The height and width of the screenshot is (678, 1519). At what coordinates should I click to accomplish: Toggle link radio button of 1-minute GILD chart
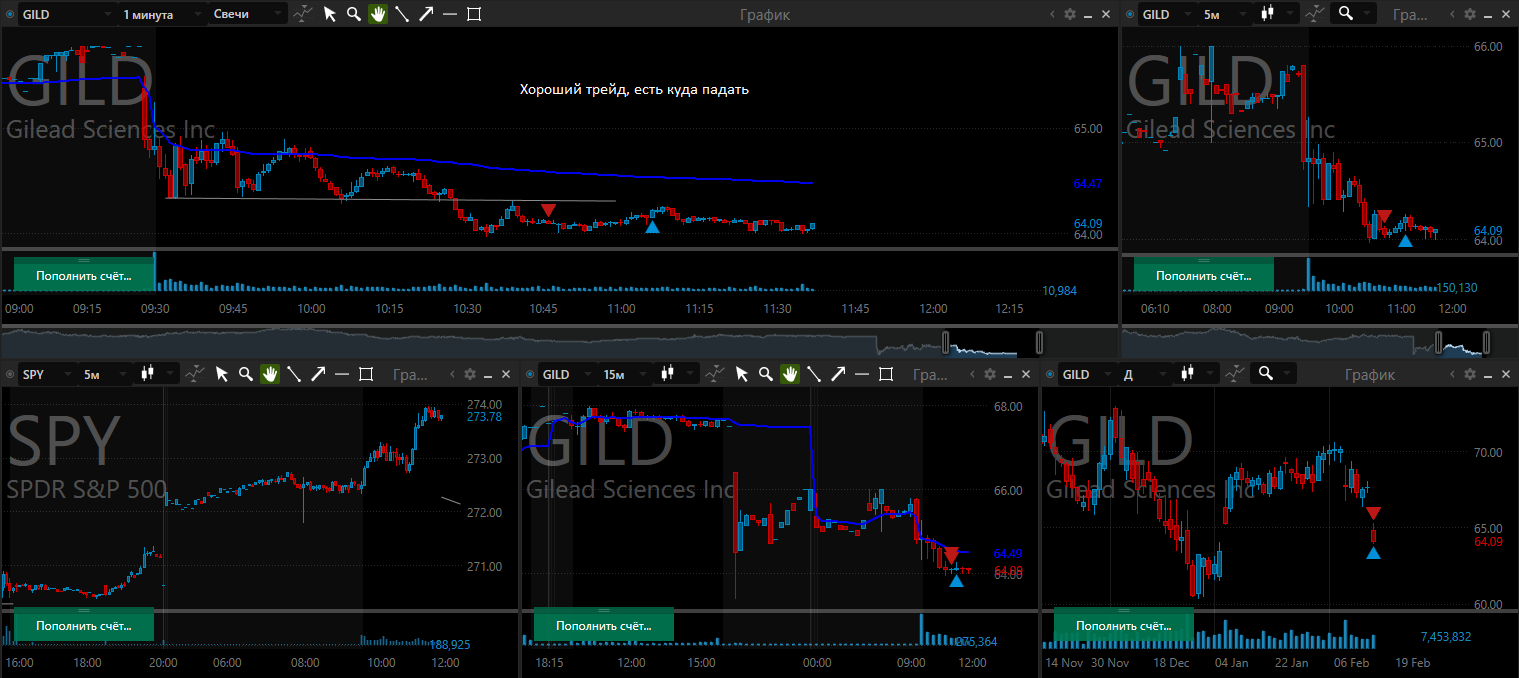(11, 14)
